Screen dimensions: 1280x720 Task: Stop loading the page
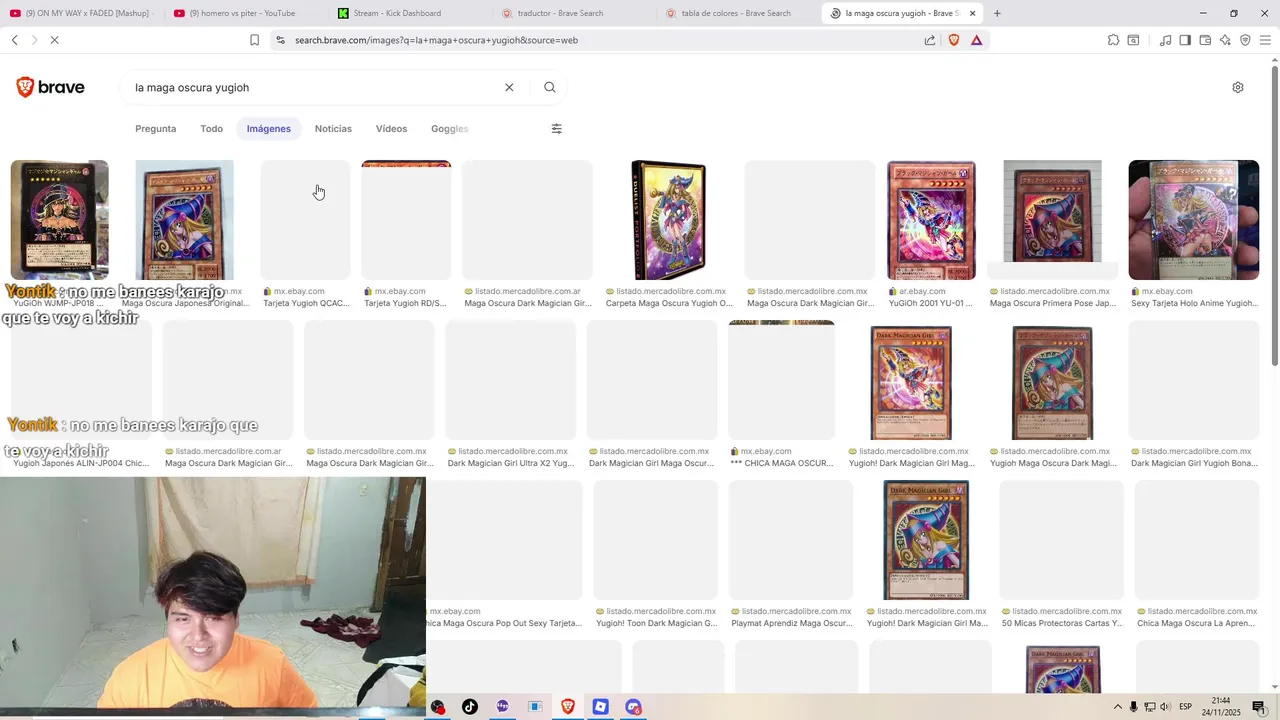[54, 40]
